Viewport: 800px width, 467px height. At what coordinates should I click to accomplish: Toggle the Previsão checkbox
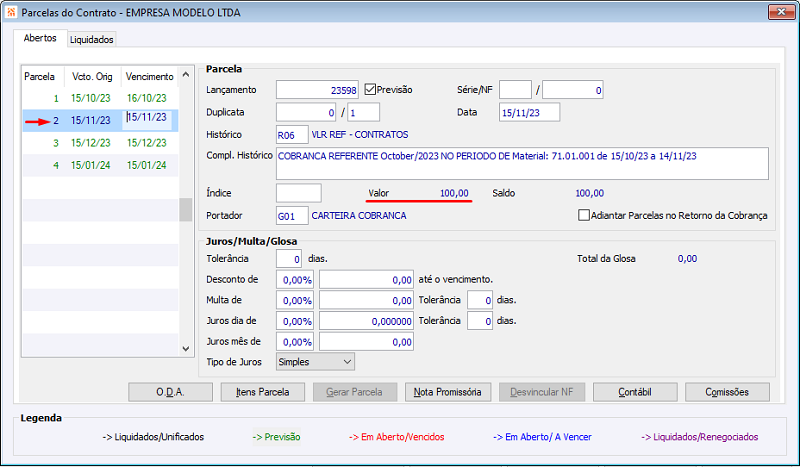tap(371, 89)
